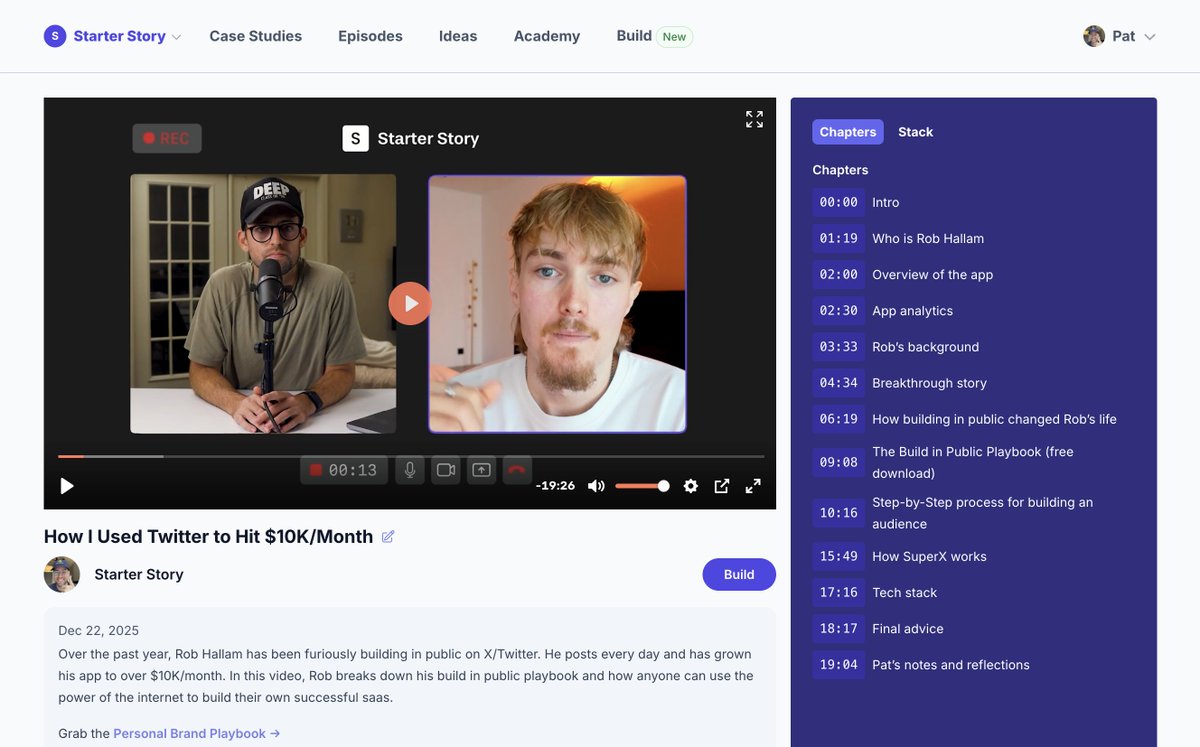End the recording with the red phone icon
1200x747 pixels.
516,469
